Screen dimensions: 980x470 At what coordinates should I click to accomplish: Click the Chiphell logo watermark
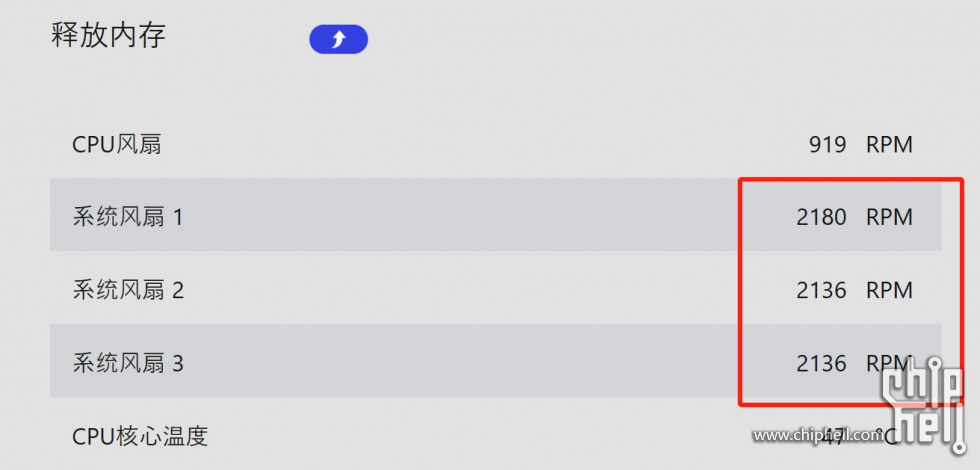coord(924,403)
